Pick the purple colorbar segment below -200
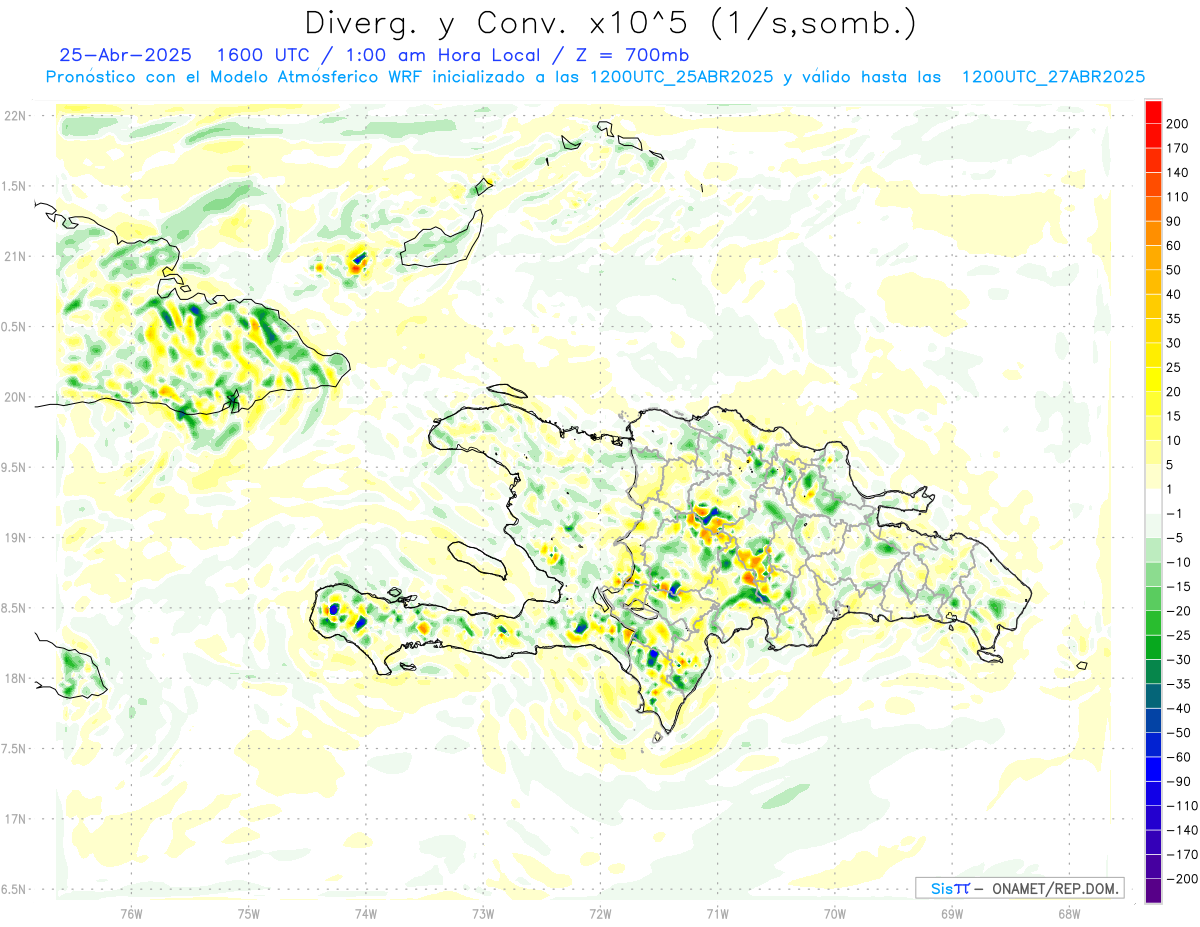The width and height of the screenshot is (1200, 927). tap(1153, 891)
